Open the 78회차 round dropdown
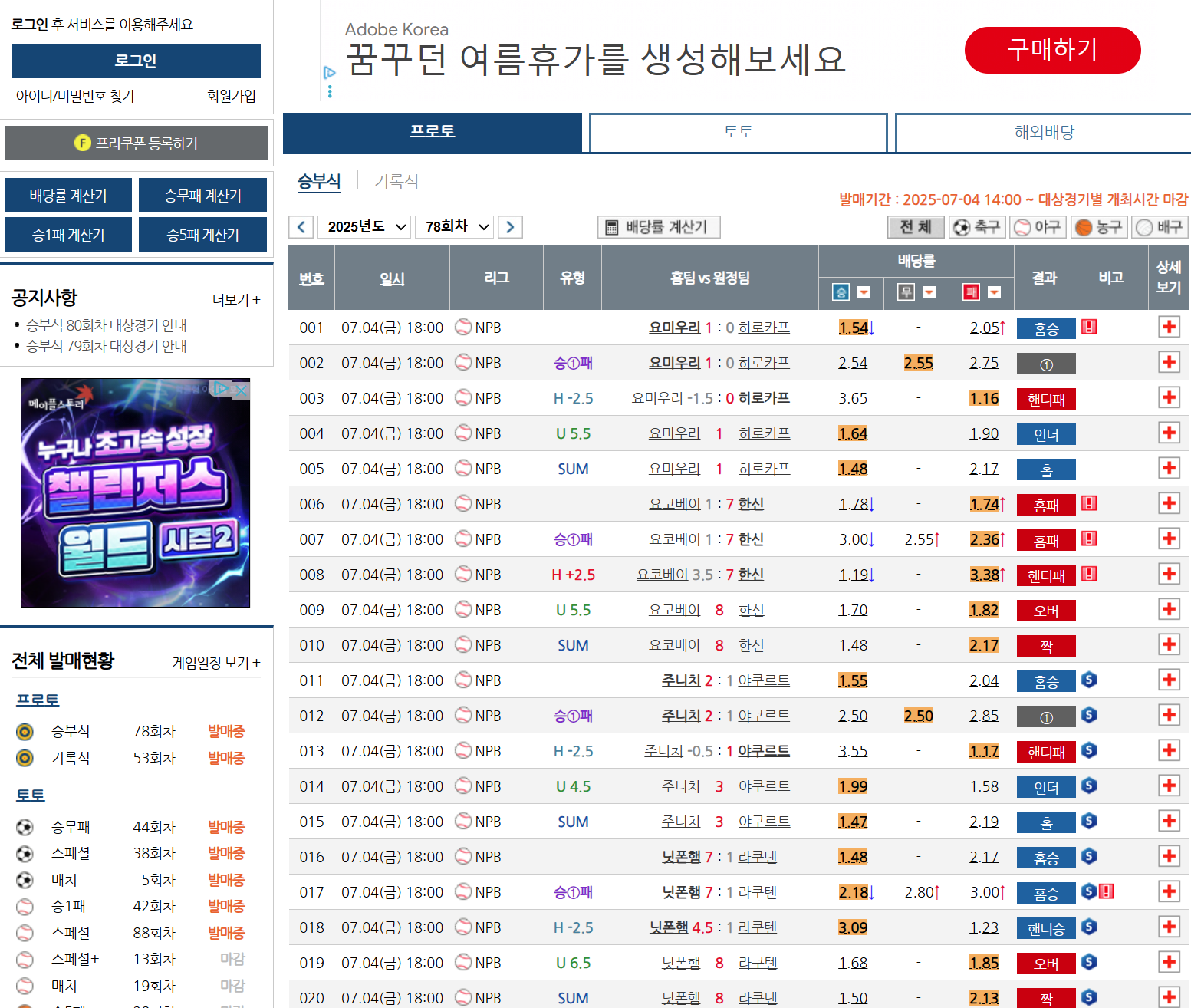This screenshot has height=1008, width=1191. click(x=454, y=226)
